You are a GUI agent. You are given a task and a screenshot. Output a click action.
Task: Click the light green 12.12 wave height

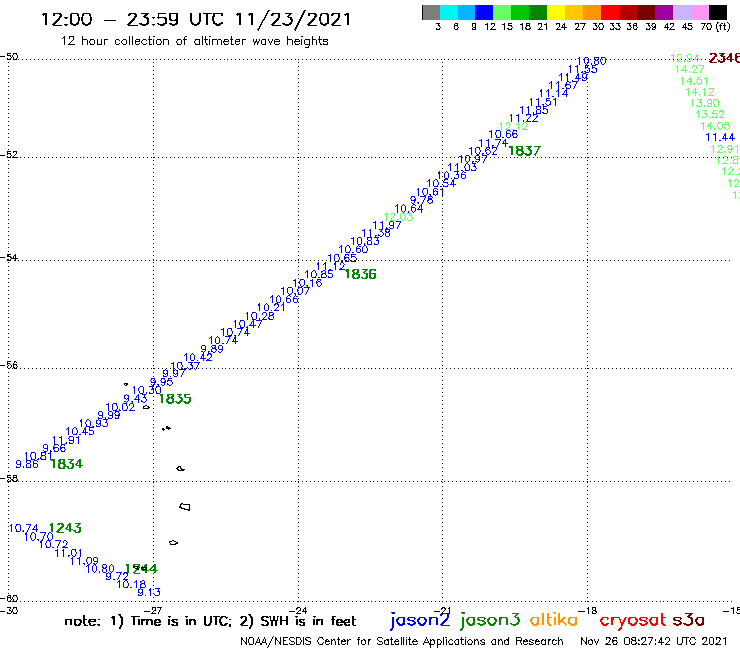(x=513, y=127)
